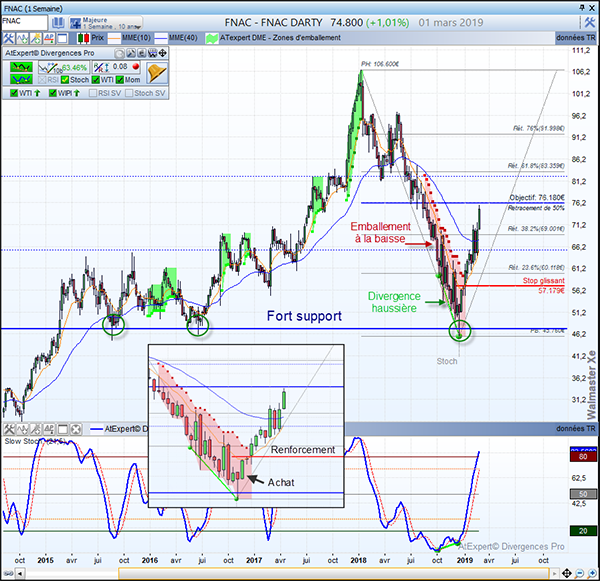Open the book icon beside the FNAC field
This screenshot has width=600, height=581.
[x=58, y=23]
